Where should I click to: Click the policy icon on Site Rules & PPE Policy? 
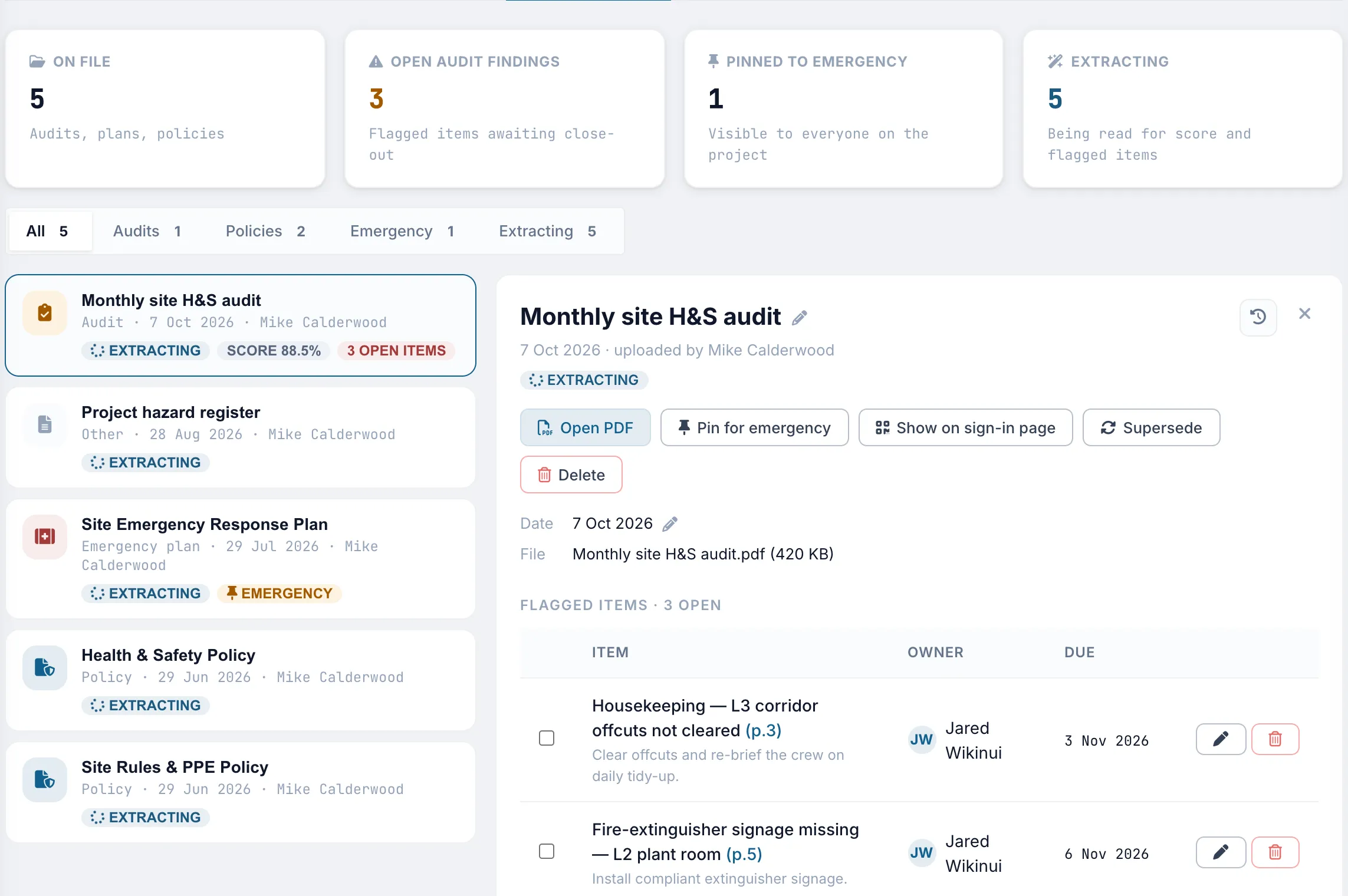click(x=45, y=779)
